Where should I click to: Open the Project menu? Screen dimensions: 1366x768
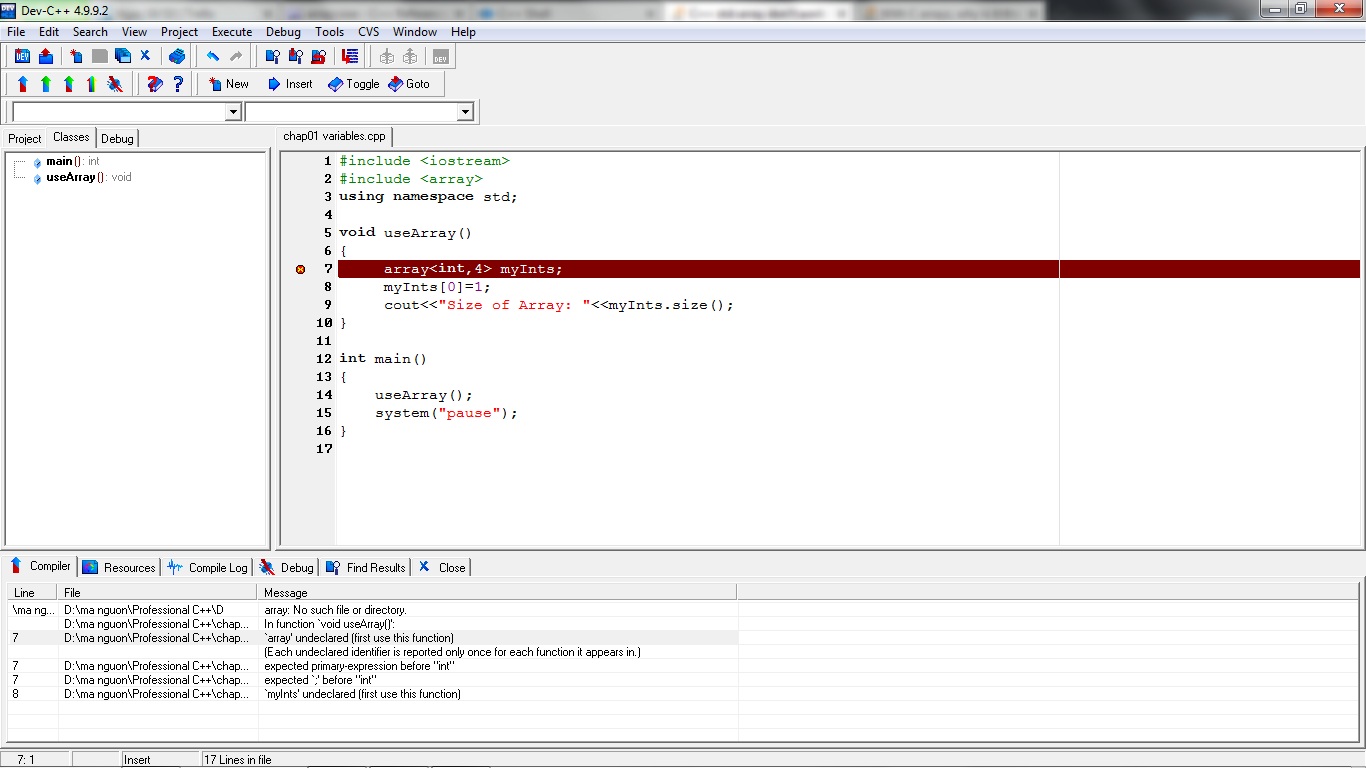[x=180, y=32]
